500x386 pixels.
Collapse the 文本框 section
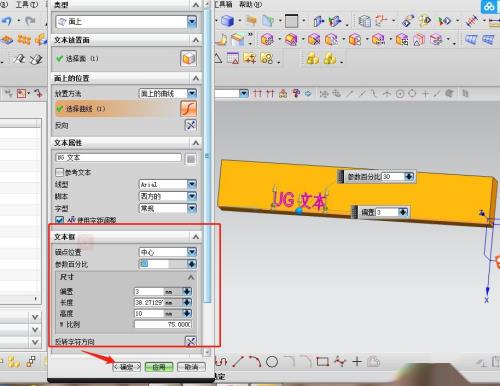(x=196, y=237)
